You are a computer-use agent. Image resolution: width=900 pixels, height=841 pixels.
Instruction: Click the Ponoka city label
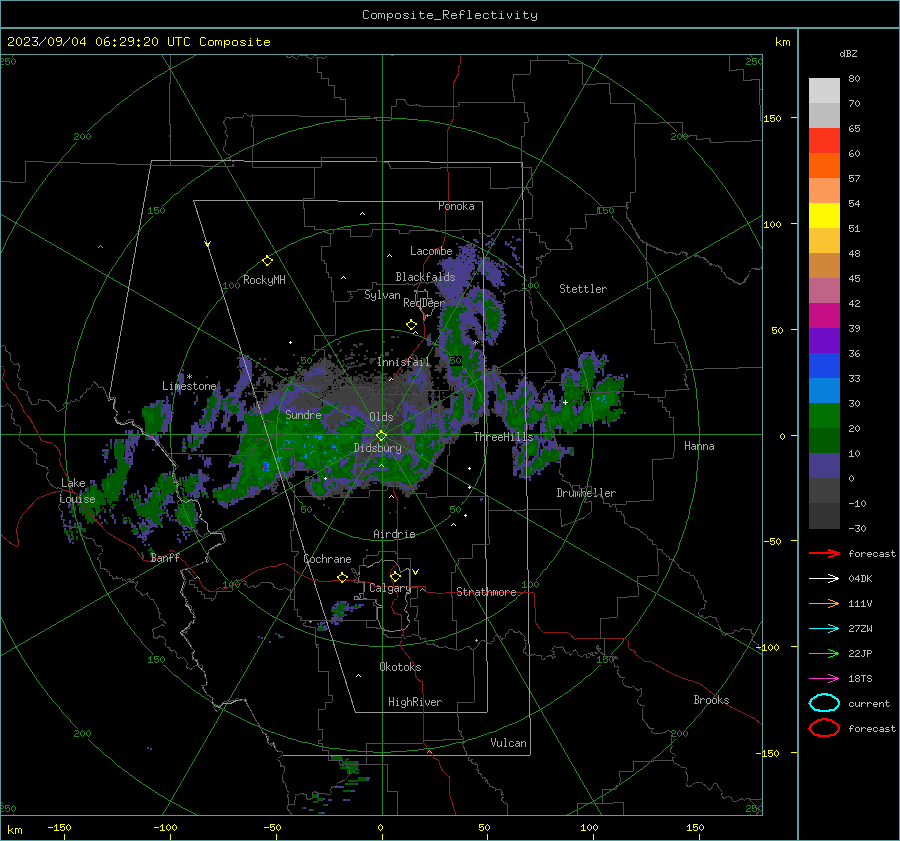pyautogui.click(x=456, y=206)
